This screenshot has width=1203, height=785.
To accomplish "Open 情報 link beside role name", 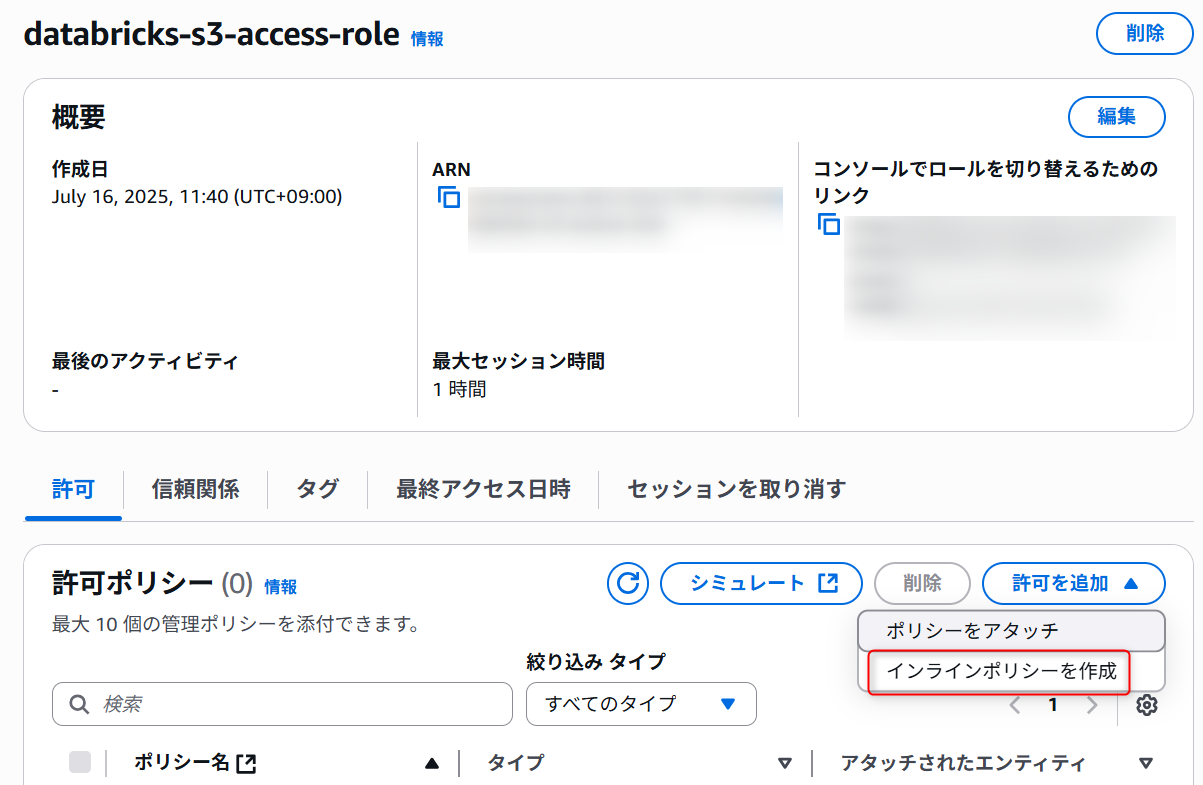I will 427,39.
